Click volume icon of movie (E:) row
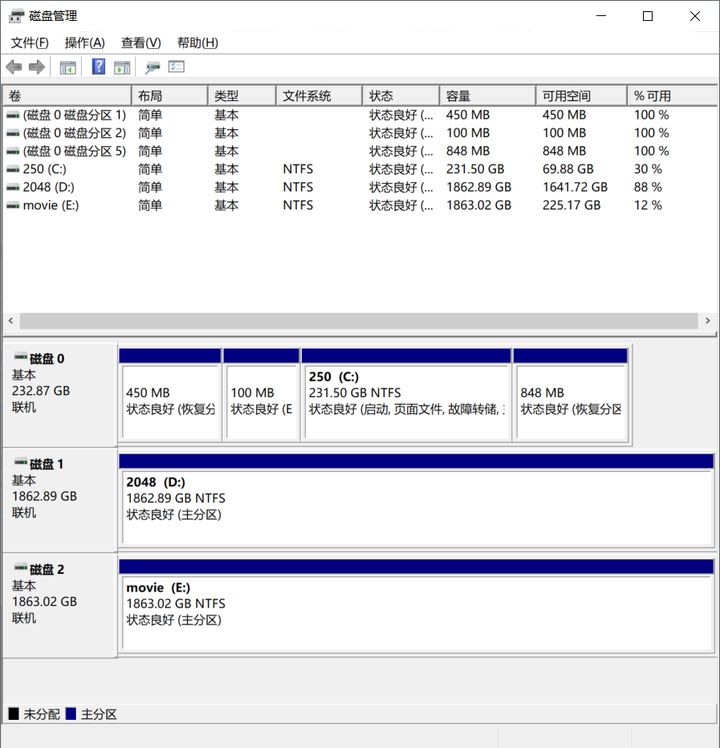This screenshot has height=748, width=720. pos(13,206)
